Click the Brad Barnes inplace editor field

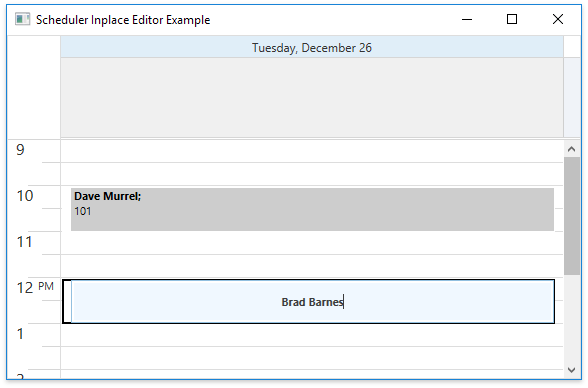(312, 301)
